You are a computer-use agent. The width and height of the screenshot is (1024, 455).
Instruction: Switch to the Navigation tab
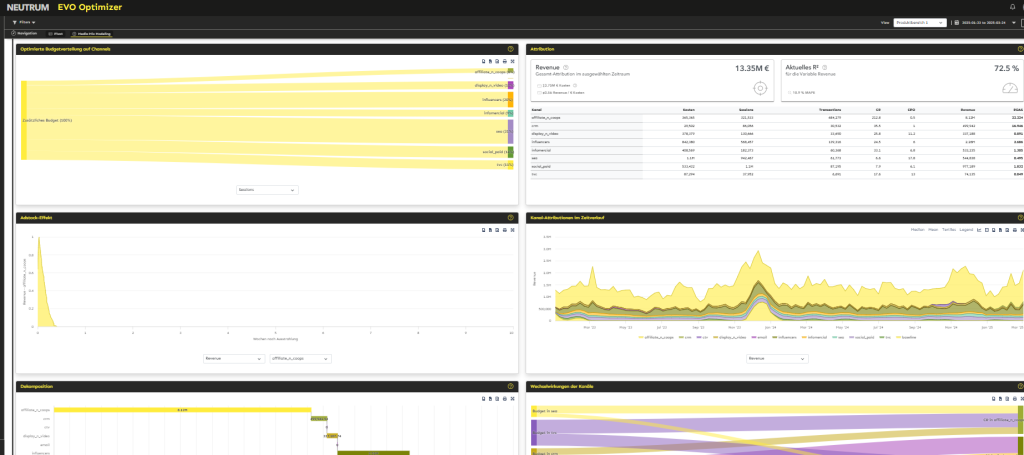click(24, 33)
